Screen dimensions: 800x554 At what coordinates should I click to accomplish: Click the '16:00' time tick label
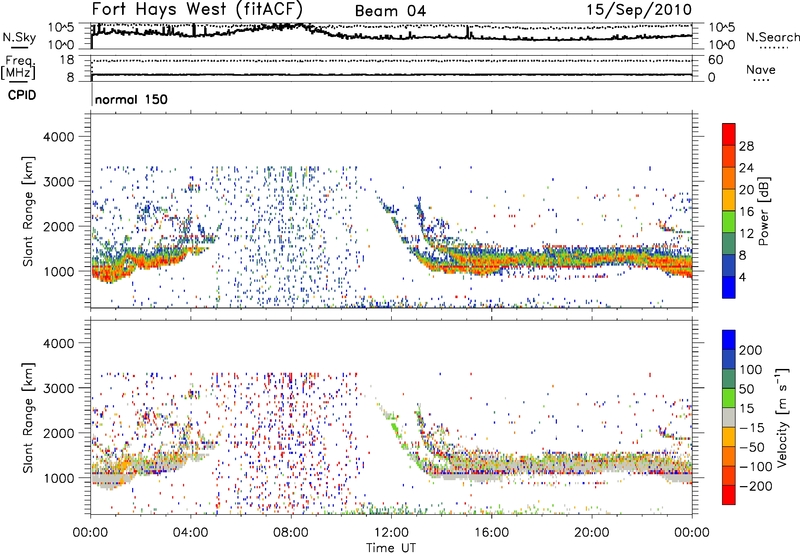[491, 533]
